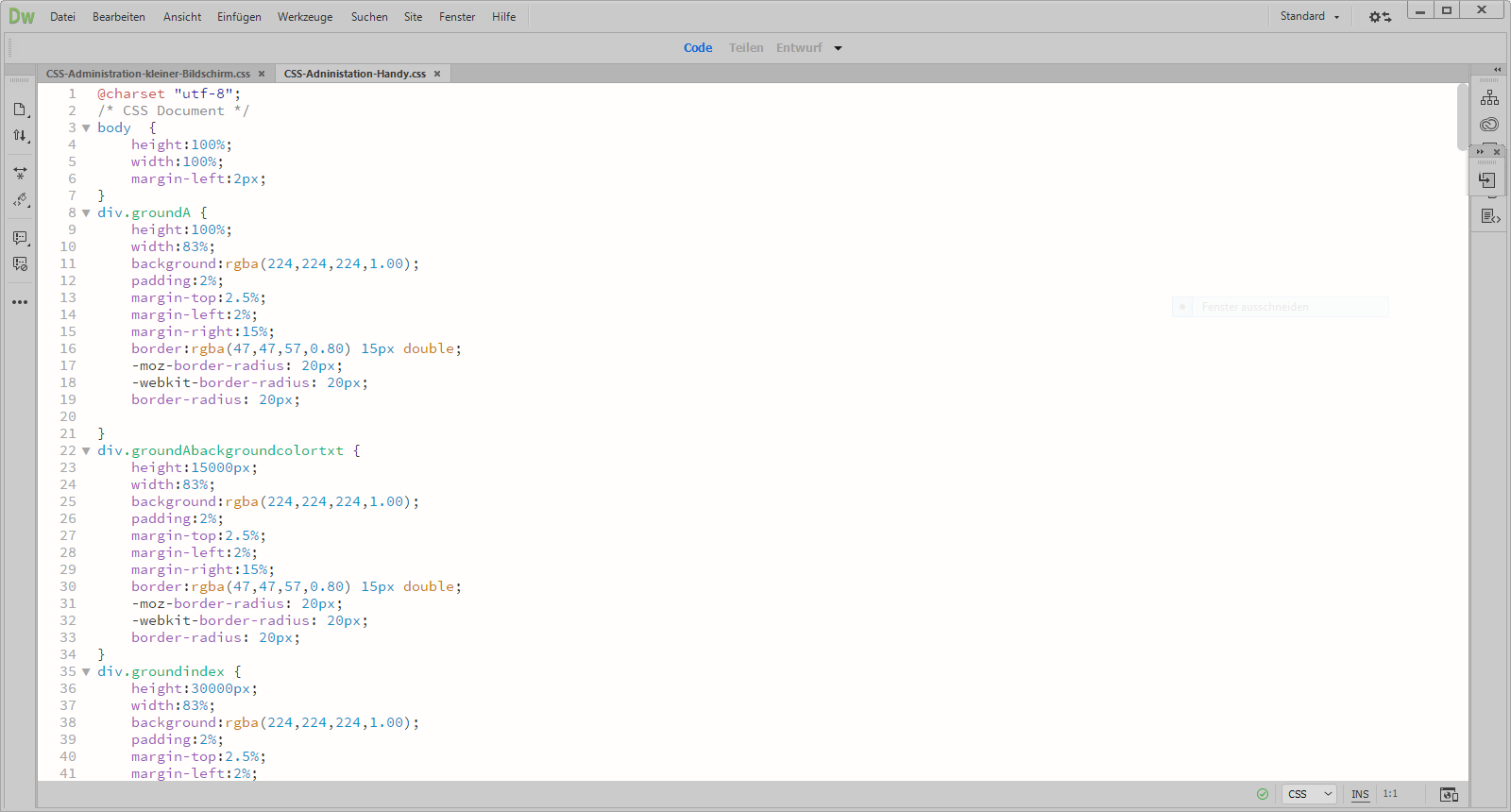1511x812 pixels.
Task: Close the CSS-Adninistation-Handy.css tab
Action: point(437,74)
